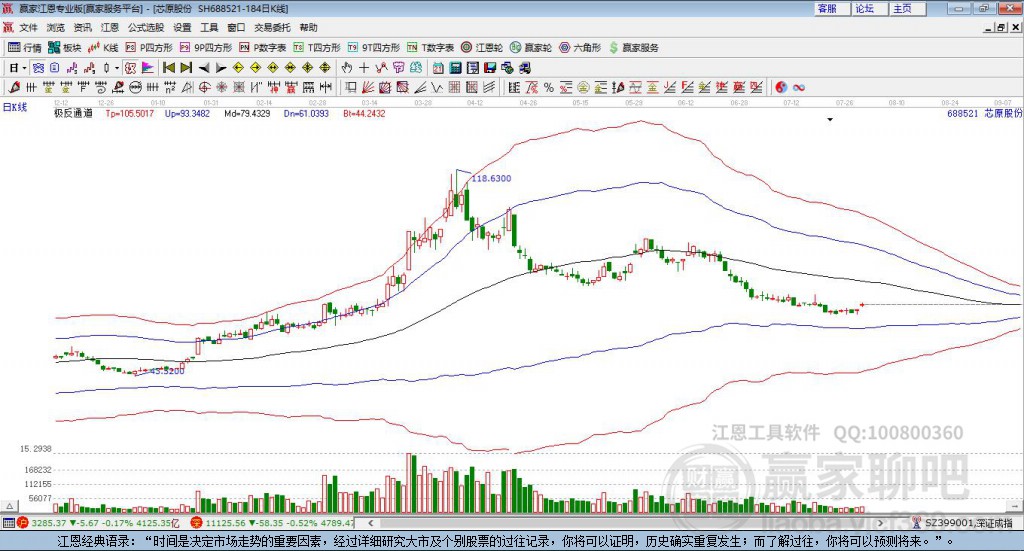Click the small black dropdown triangle above chart
This screenshot has height=551, width=1024.
(x=830, y=119)
